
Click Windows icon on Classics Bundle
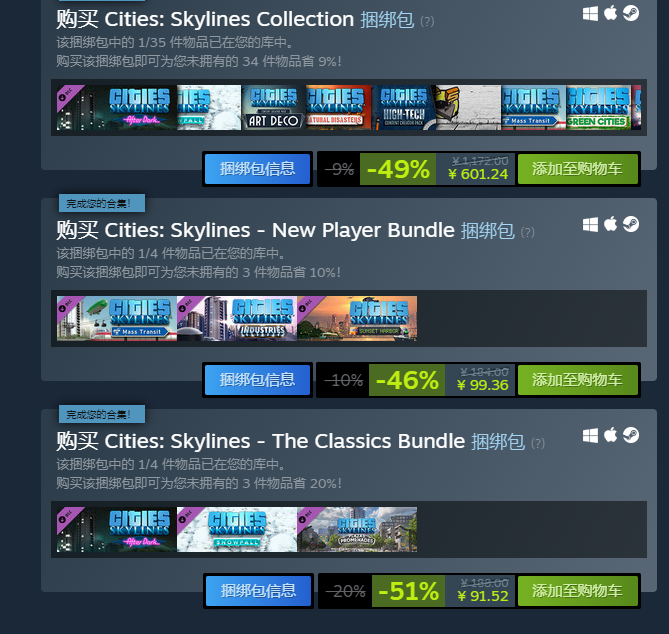click(x=590, y=436)
